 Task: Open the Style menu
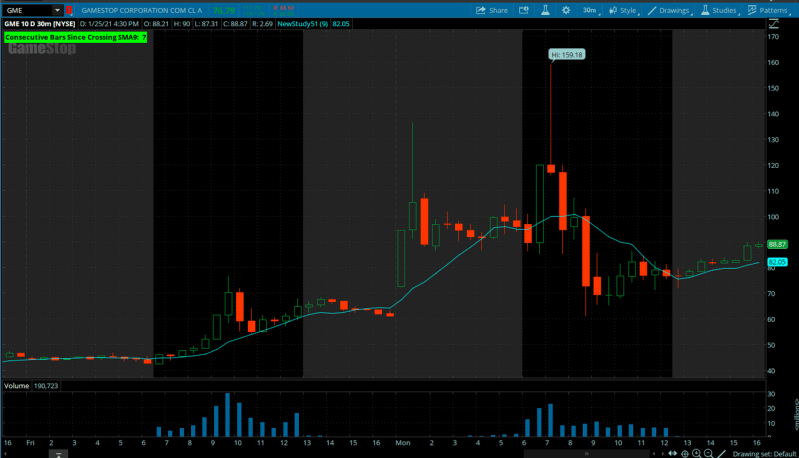pos(623,10)
